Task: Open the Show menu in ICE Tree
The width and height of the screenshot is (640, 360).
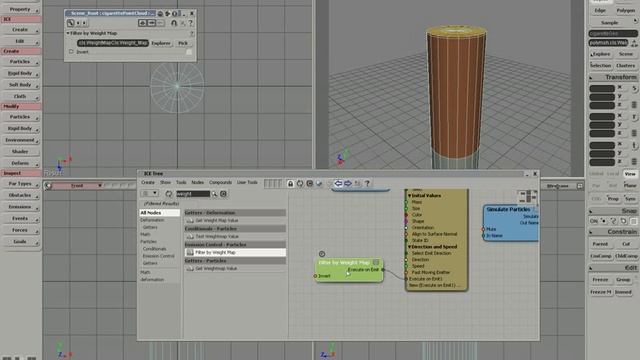Action: point(165,182)
